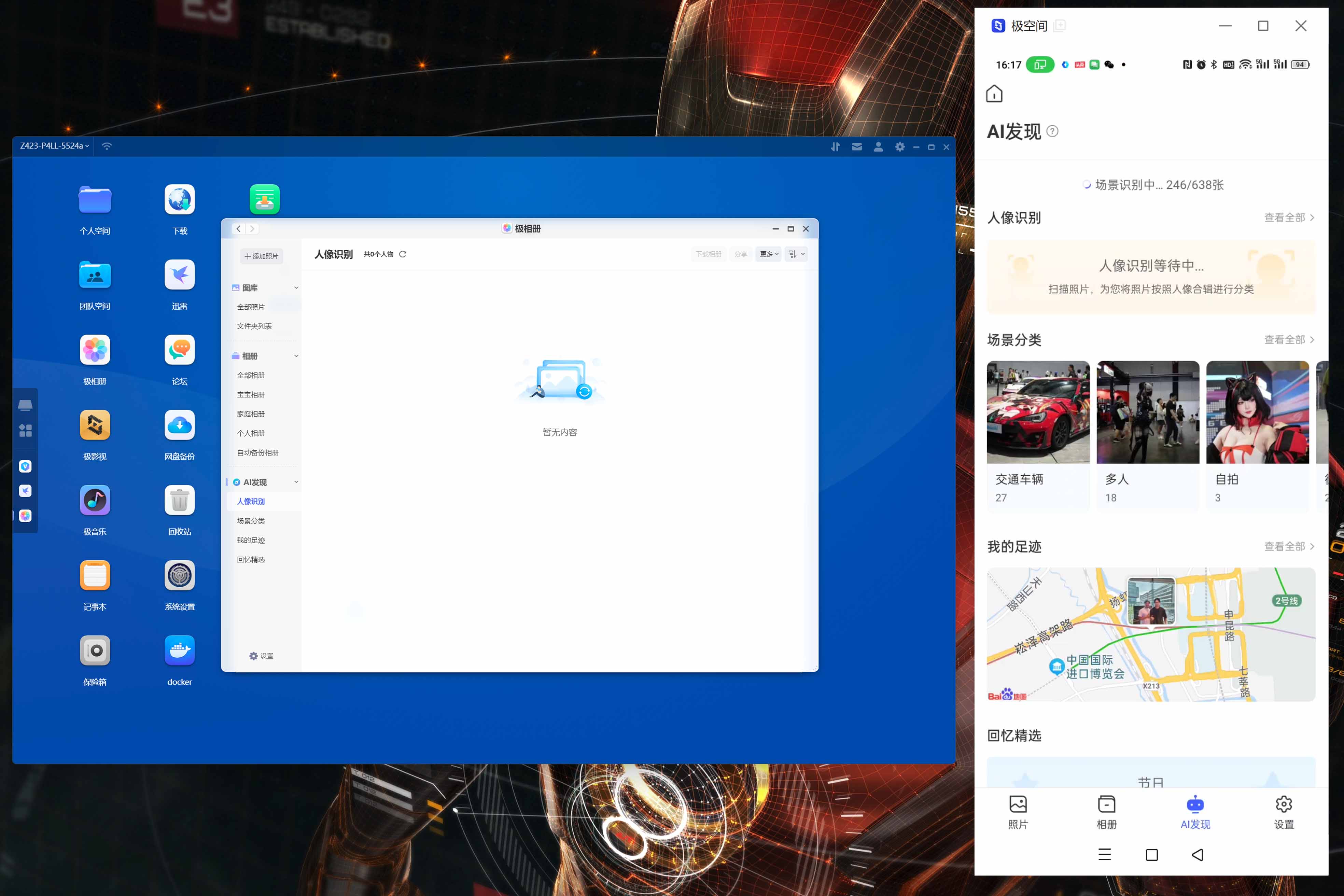The image size is (1344, 896).
Task: Open the device name Z423-P4LL-5524a dropdown
Action: pos(54,146)
